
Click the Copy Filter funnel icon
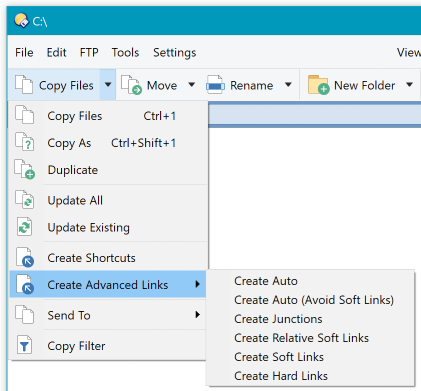coord(25,345)
